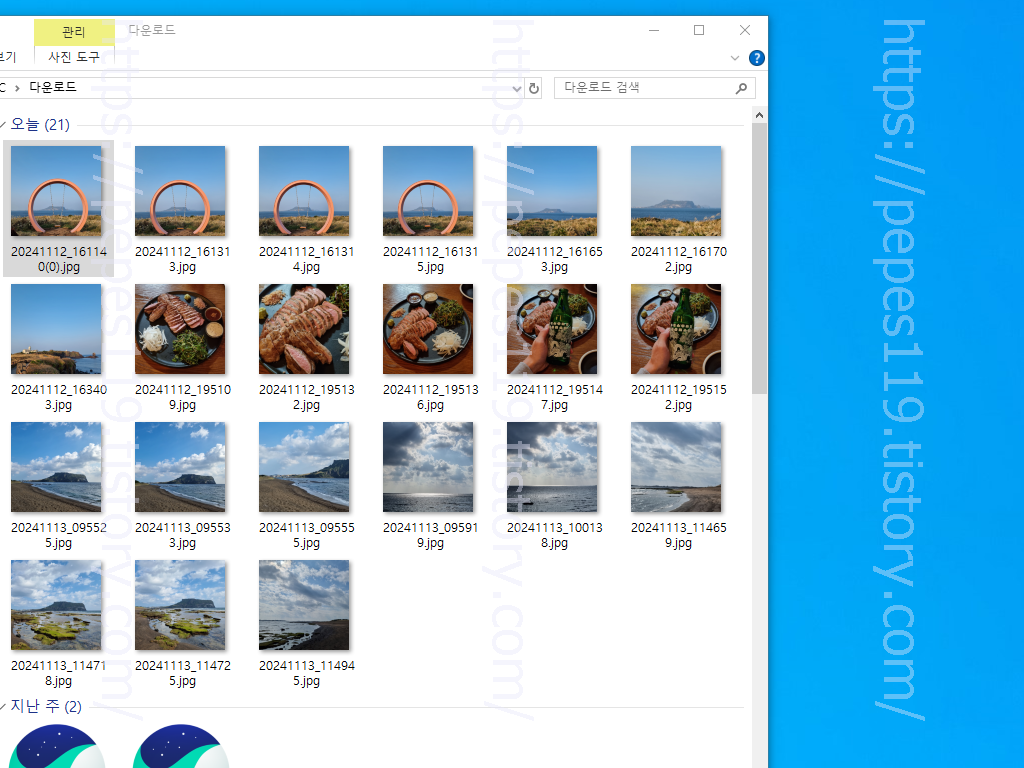Viewport: 1024px width, 768px height.
Task: Close the 다운로드 window
Action: [744, 30]
